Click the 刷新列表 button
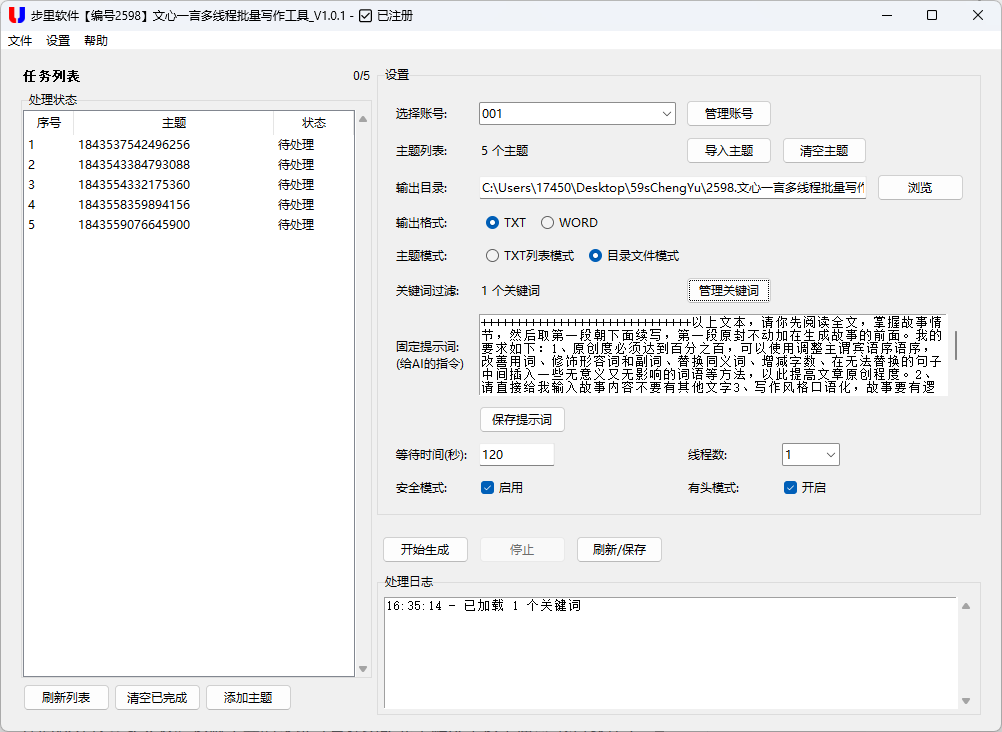The image size is (1002, 732). pyautogui.click(x=66, y=697)
